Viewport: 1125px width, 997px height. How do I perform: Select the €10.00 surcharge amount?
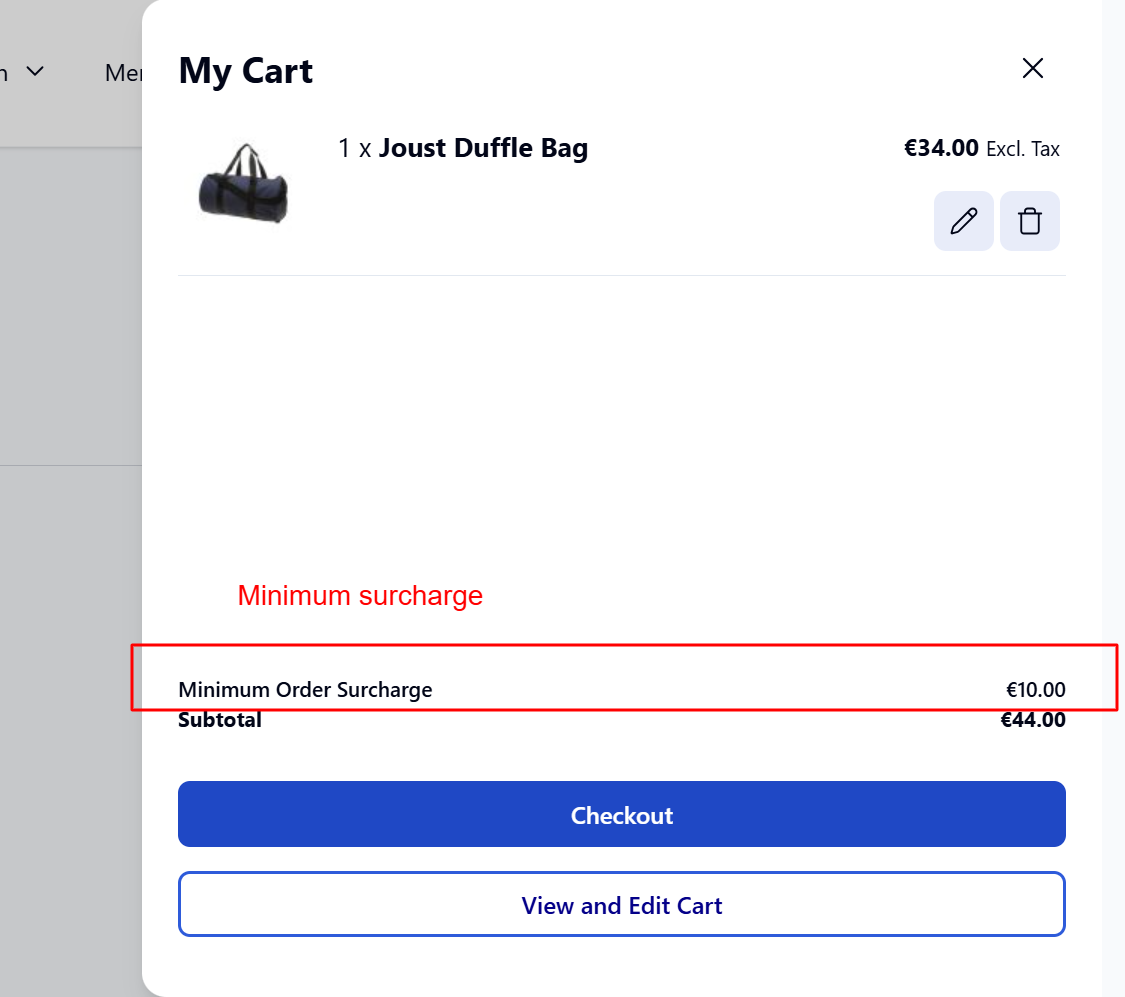click(1035, 690)
